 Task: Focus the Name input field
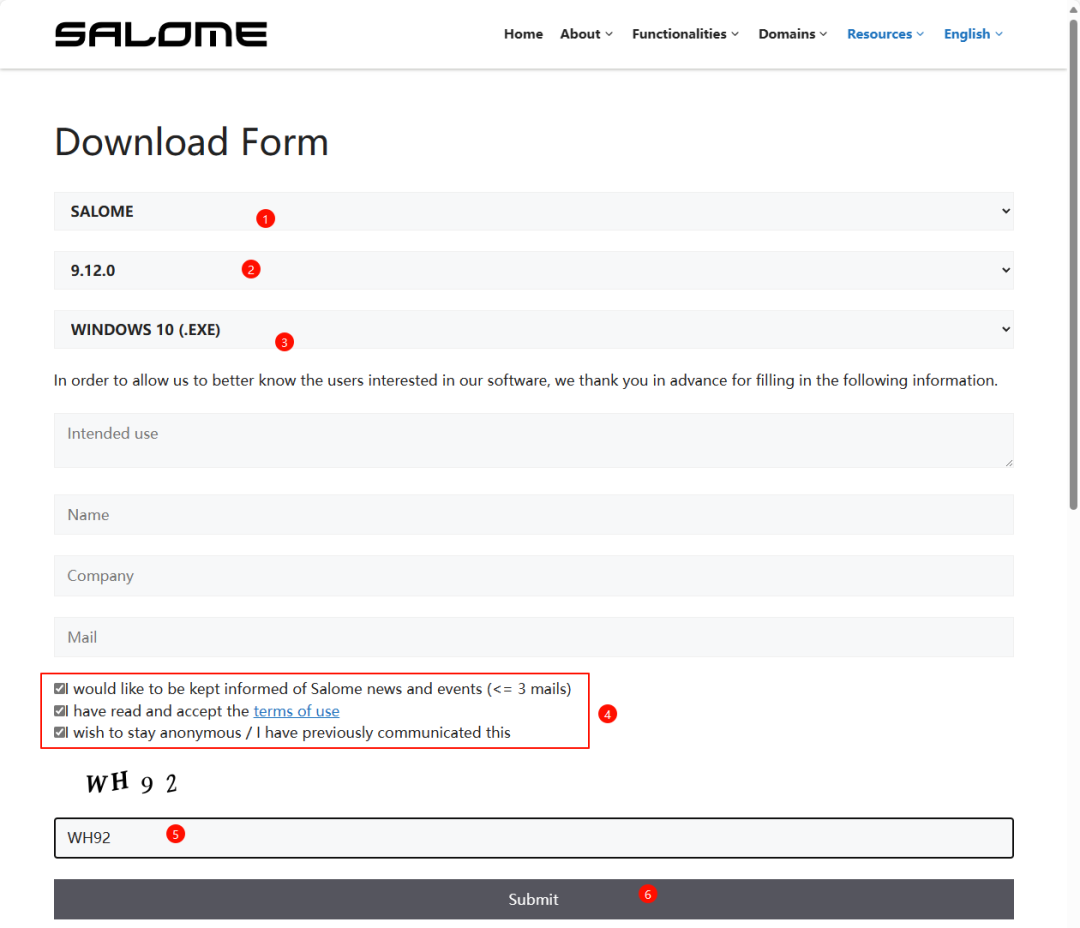[x=534, y=515]
